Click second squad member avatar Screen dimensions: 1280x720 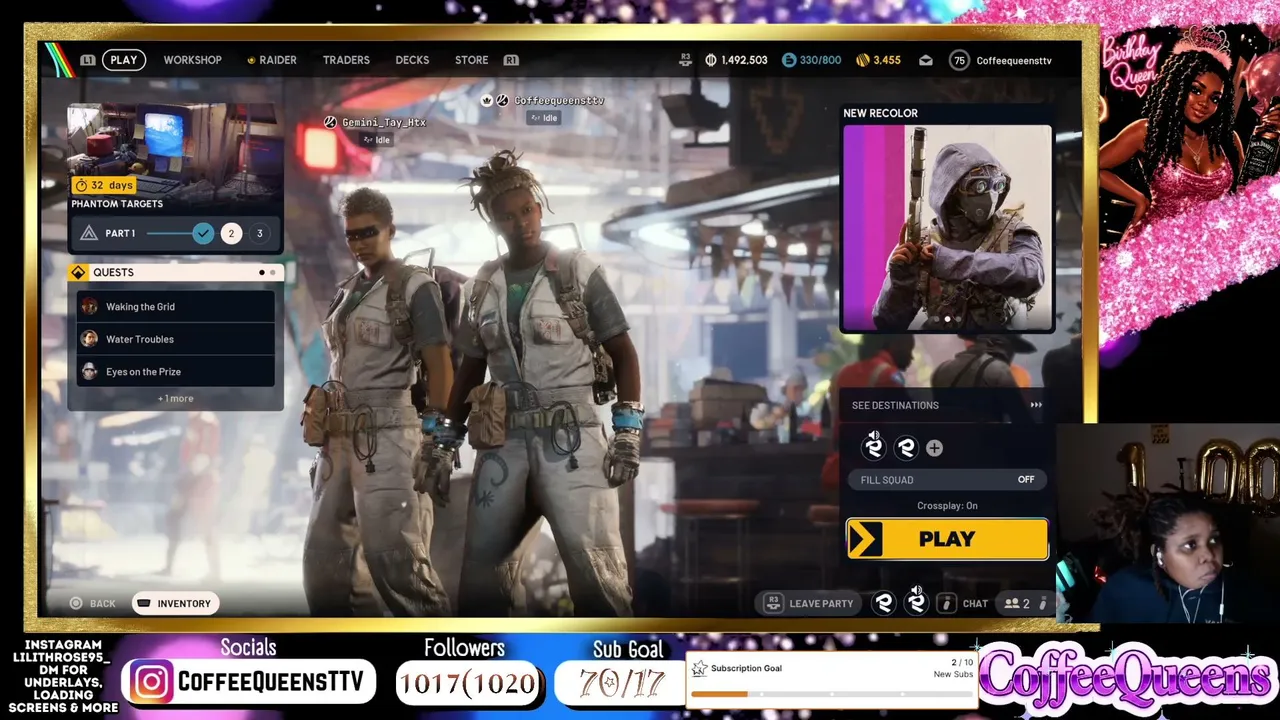906,448
